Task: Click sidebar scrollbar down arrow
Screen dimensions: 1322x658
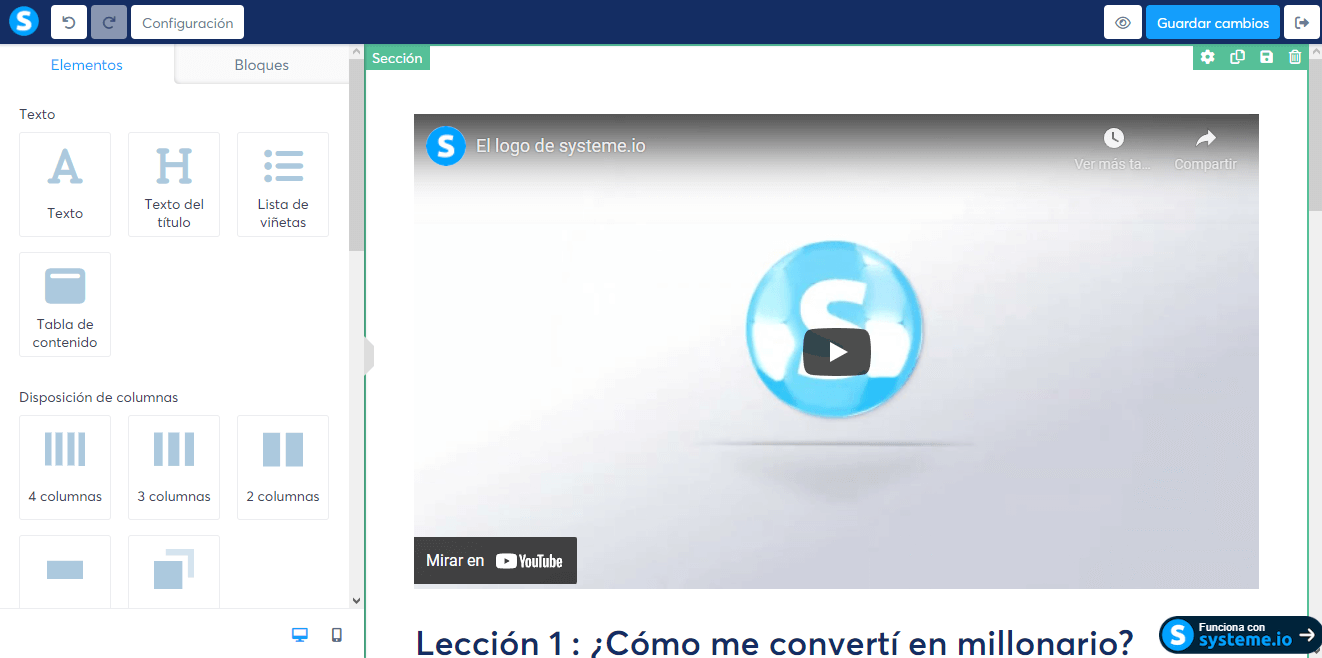Action: (357, 601)
